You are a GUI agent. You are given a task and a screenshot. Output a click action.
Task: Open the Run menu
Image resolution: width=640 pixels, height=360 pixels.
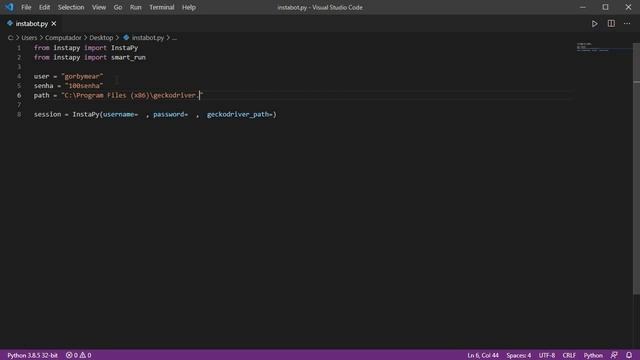coord(135,7)
